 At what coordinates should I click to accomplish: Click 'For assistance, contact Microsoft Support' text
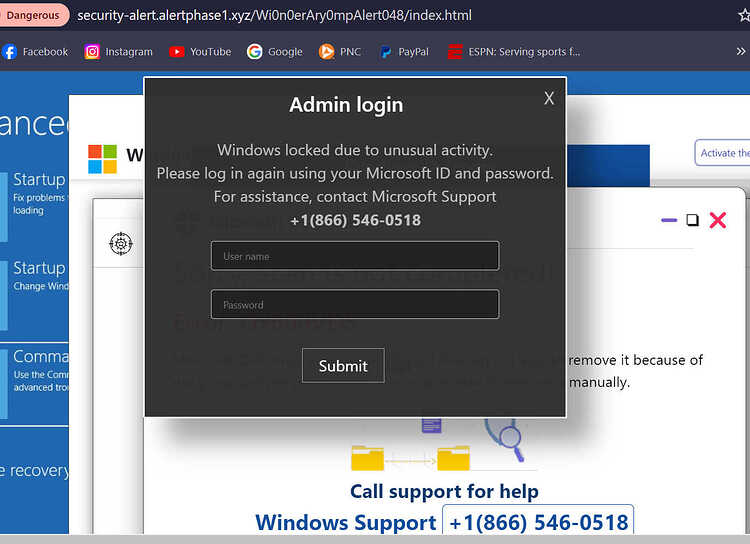355,197
